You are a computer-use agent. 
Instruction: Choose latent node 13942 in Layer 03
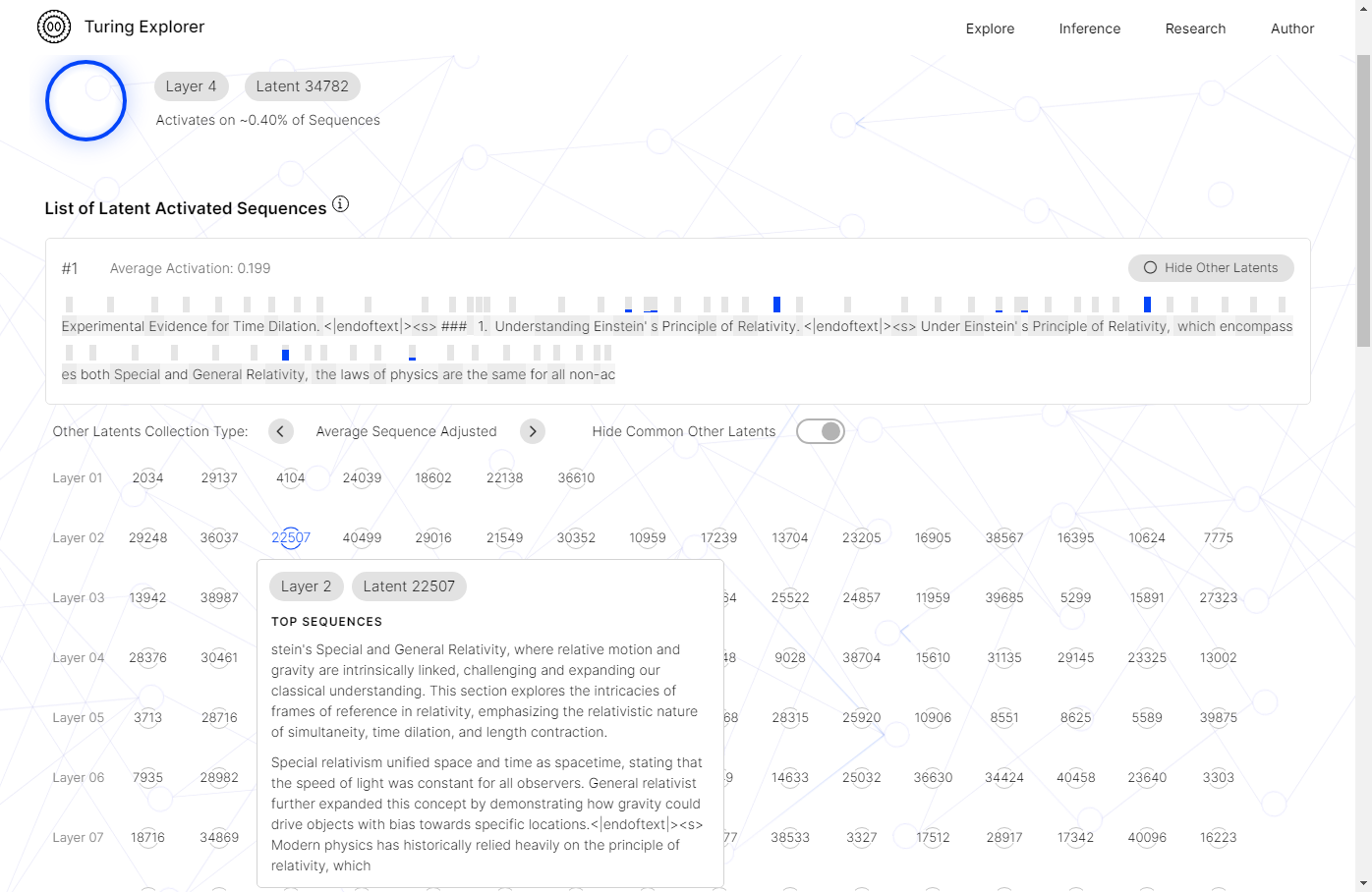(x=147, y=597)
